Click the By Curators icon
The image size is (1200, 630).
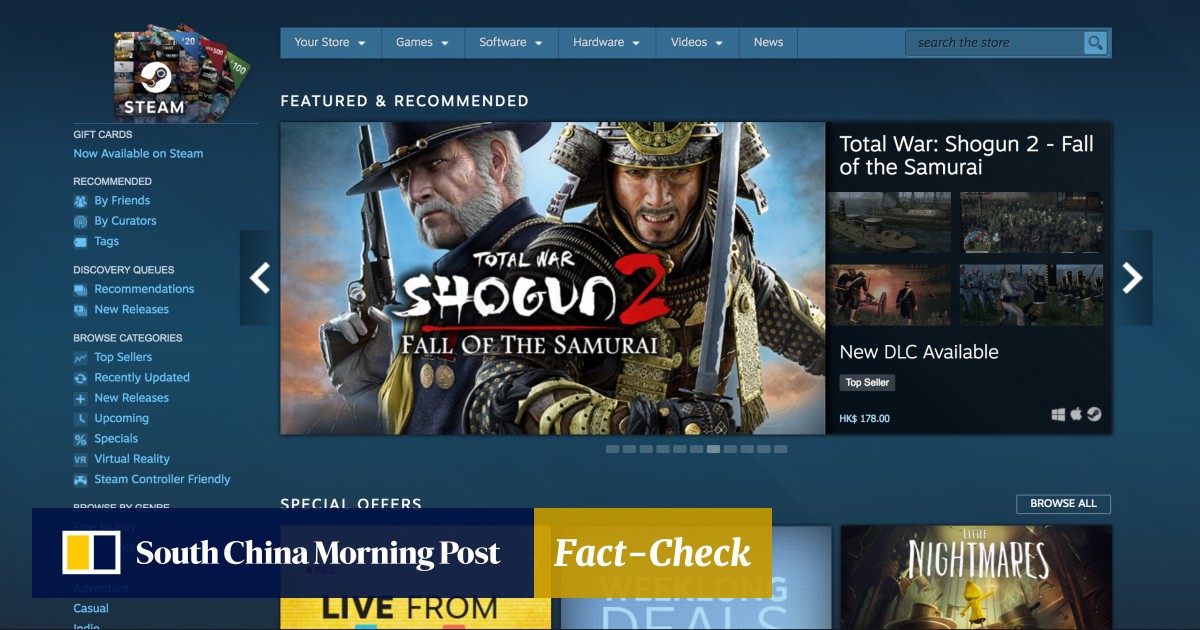81,221
